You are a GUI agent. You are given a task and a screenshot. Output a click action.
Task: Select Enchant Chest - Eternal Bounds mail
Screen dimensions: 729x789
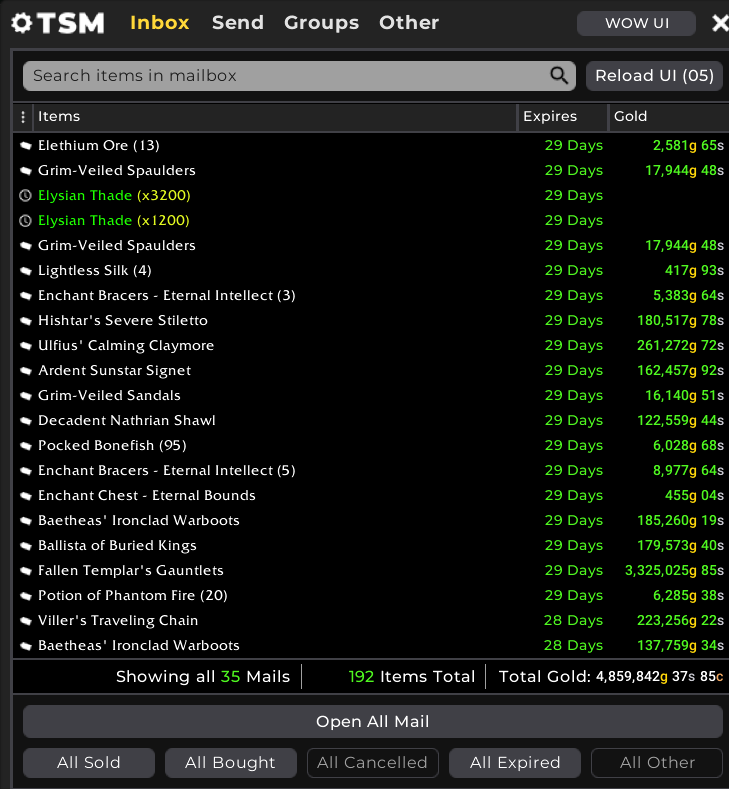coord(371,496)
